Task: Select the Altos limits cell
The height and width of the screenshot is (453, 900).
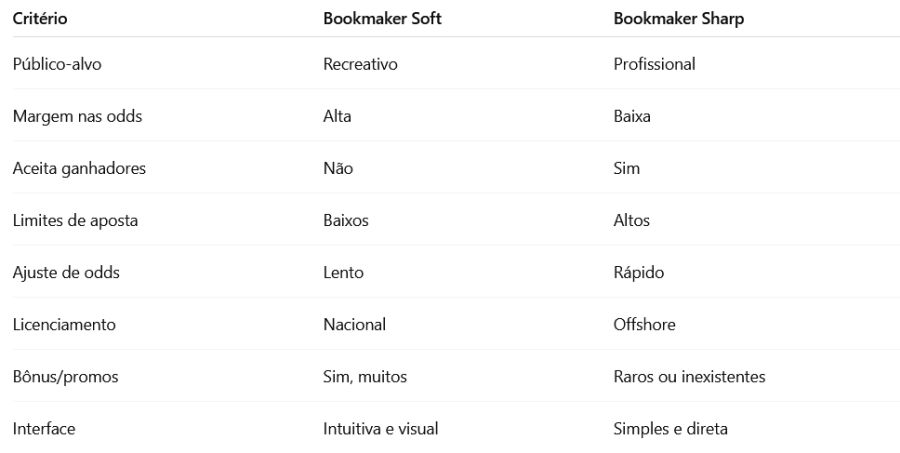Action: point(631,220)
